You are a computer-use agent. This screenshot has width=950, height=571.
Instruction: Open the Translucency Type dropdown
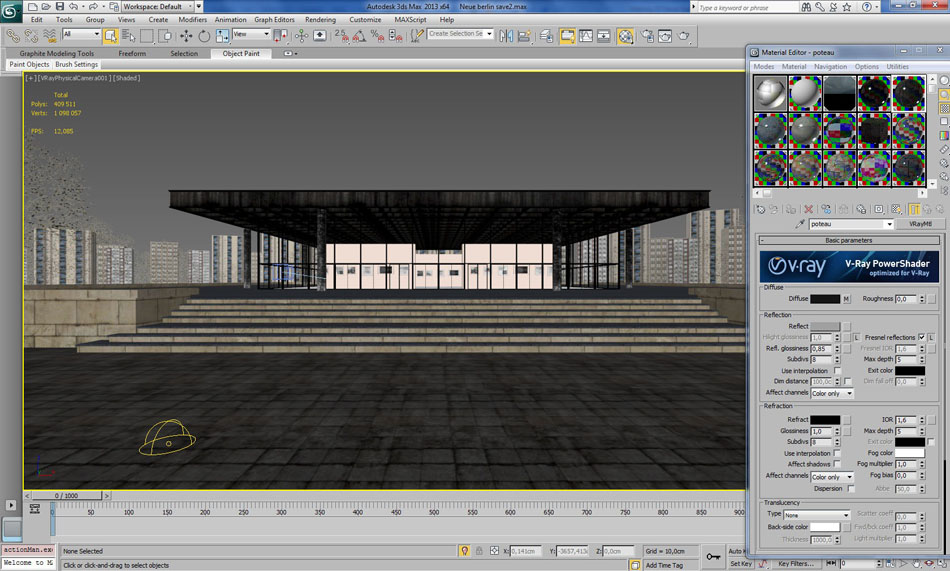tap(817, 515)
